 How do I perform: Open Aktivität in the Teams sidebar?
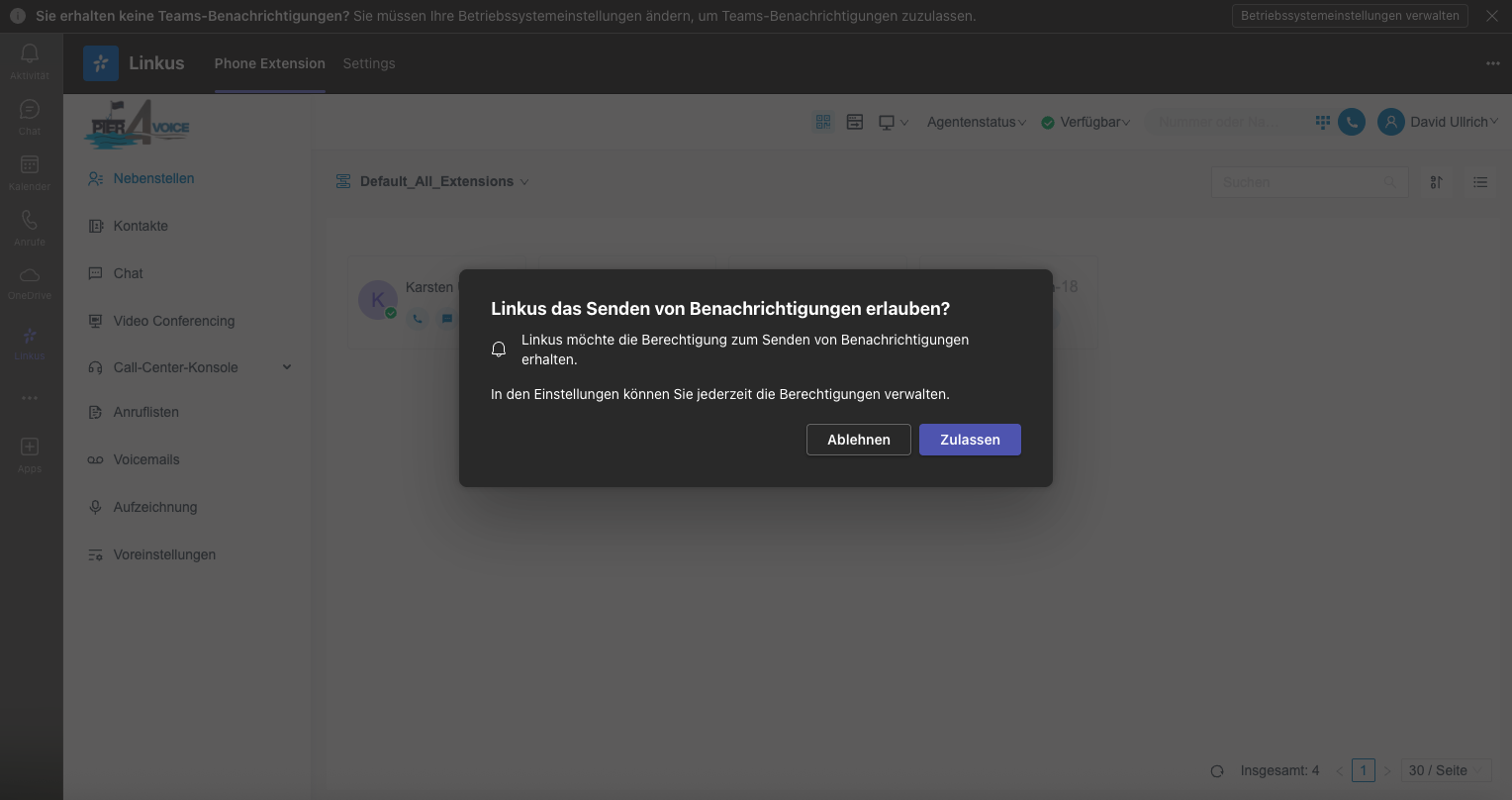pos(30,60)
